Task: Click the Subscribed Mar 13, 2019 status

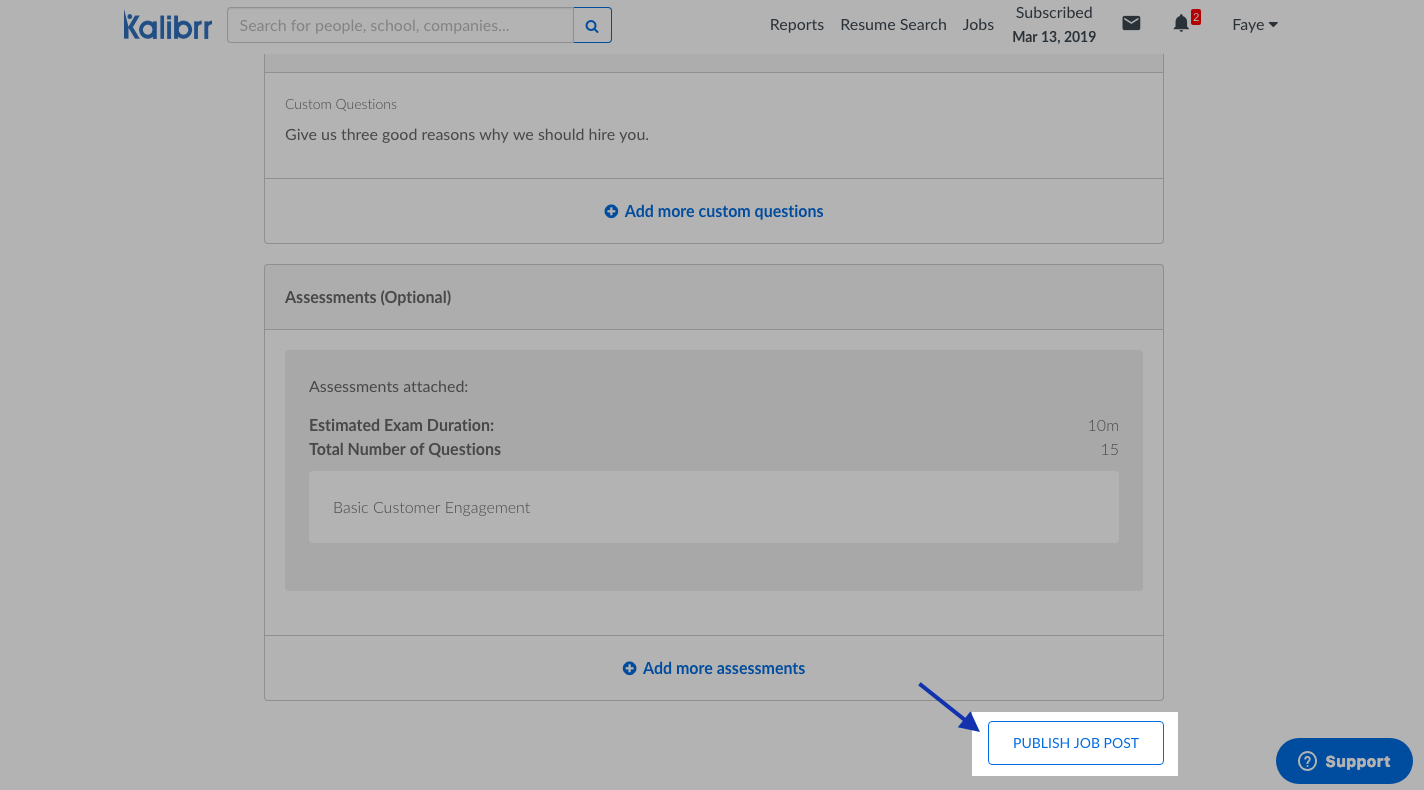Action: 1054,25
